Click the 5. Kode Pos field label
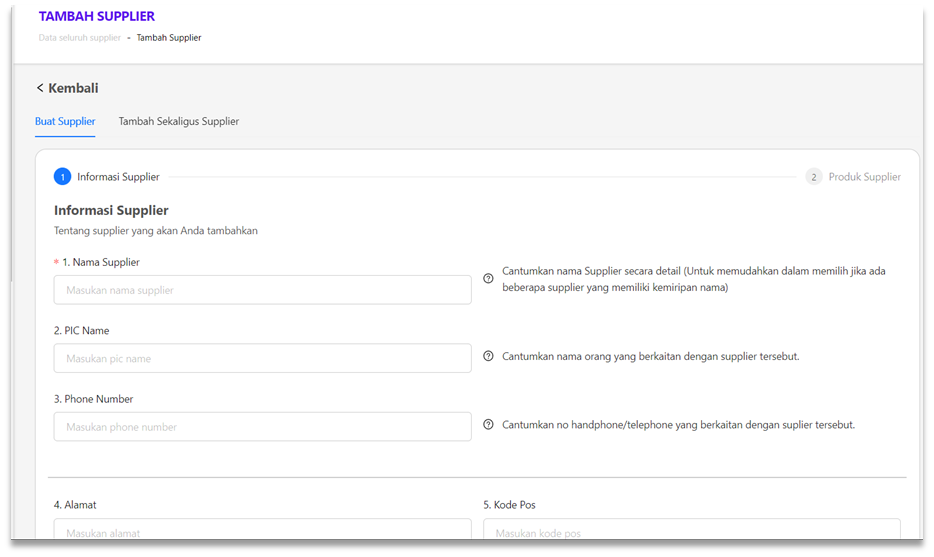This screenshot has width=934, height=557. 516,505
